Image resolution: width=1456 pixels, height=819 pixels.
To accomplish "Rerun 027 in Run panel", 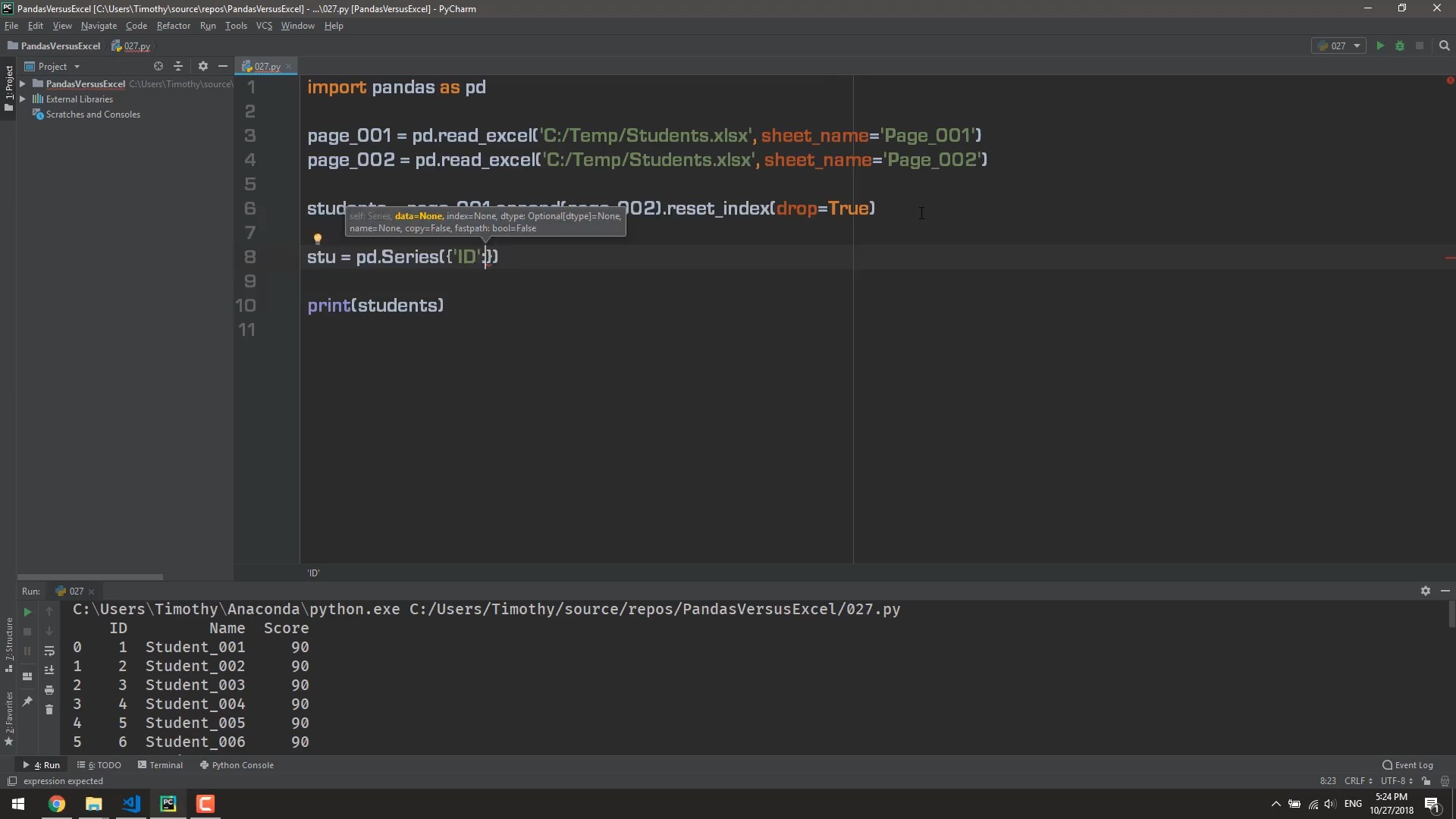I will (x=27, y=611).
